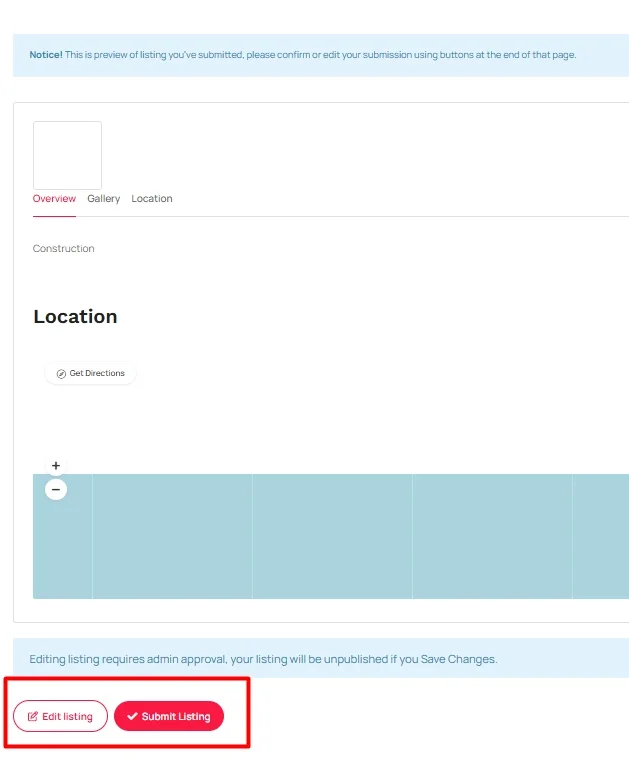Click the admin approval warning message
This screenshot has width=629, height=763.
click(263, 659)
